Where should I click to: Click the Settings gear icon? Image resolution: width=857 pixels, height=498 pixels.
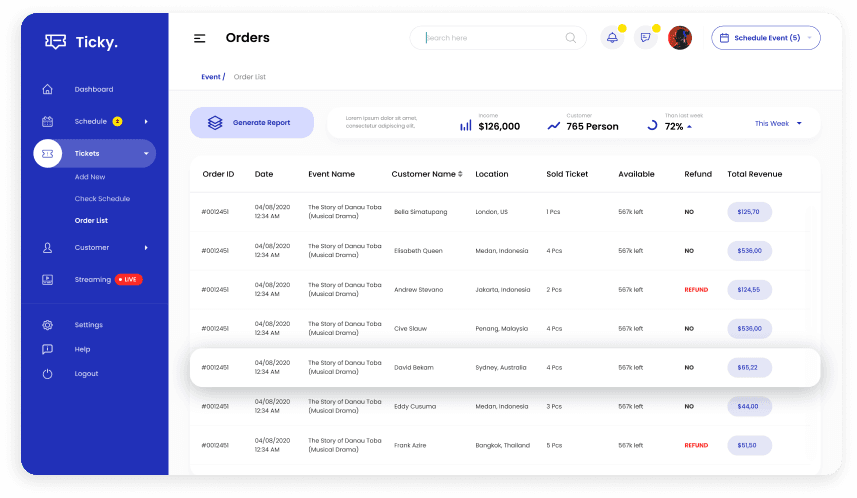(48, 325)
